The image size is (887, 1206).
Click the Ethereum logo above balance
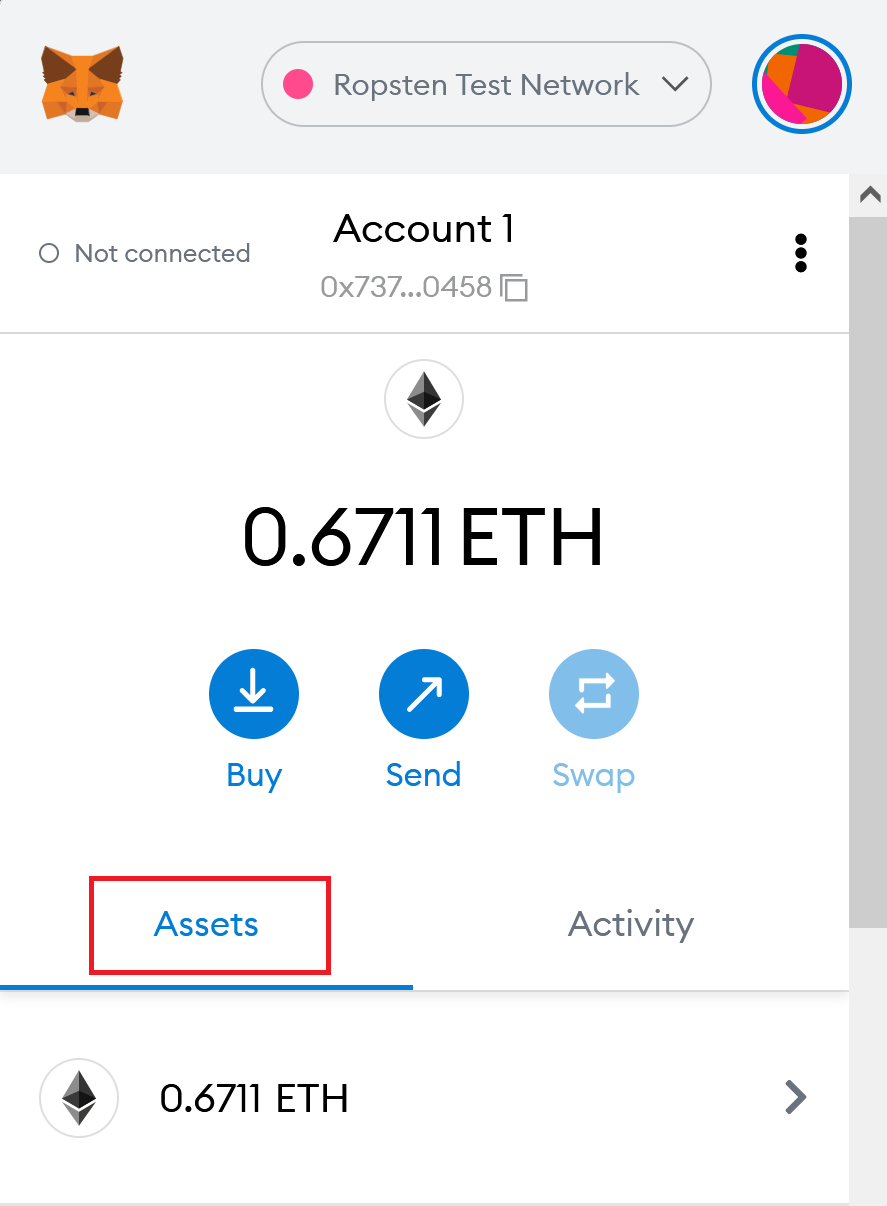pyautogui.click(x=424, y=399)
